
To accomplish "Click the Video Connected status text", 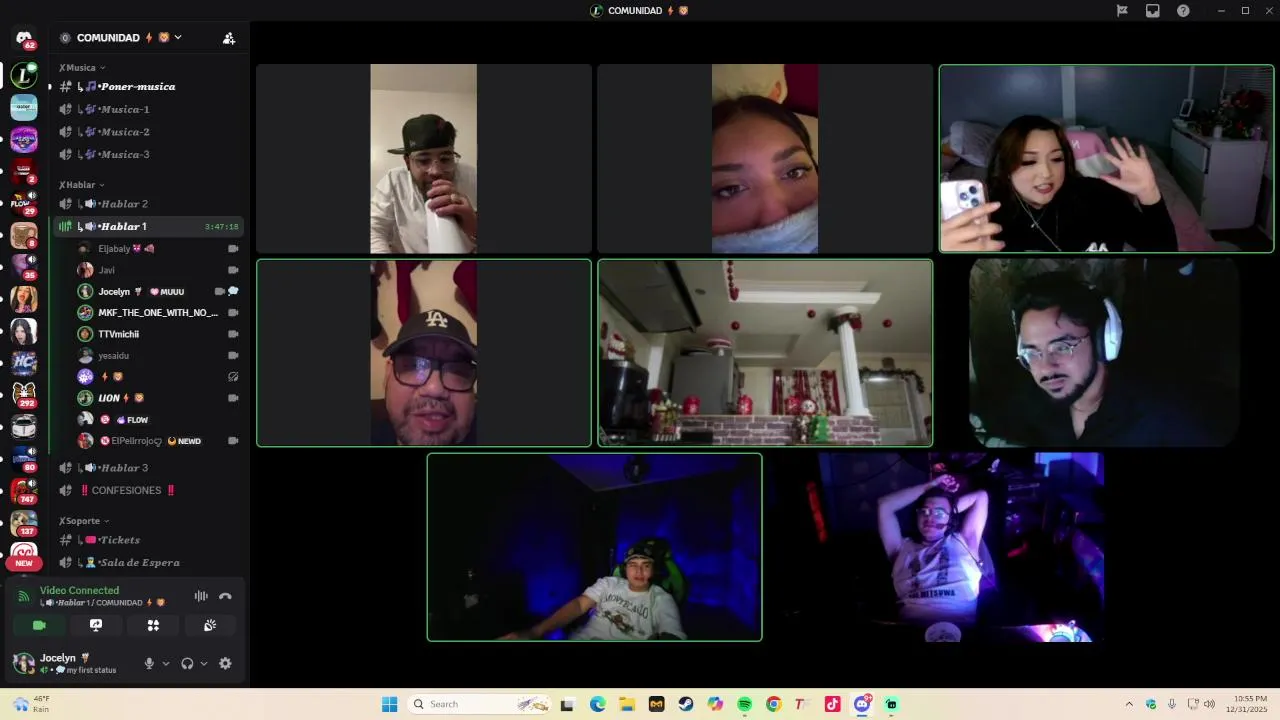I will point(79,590).
